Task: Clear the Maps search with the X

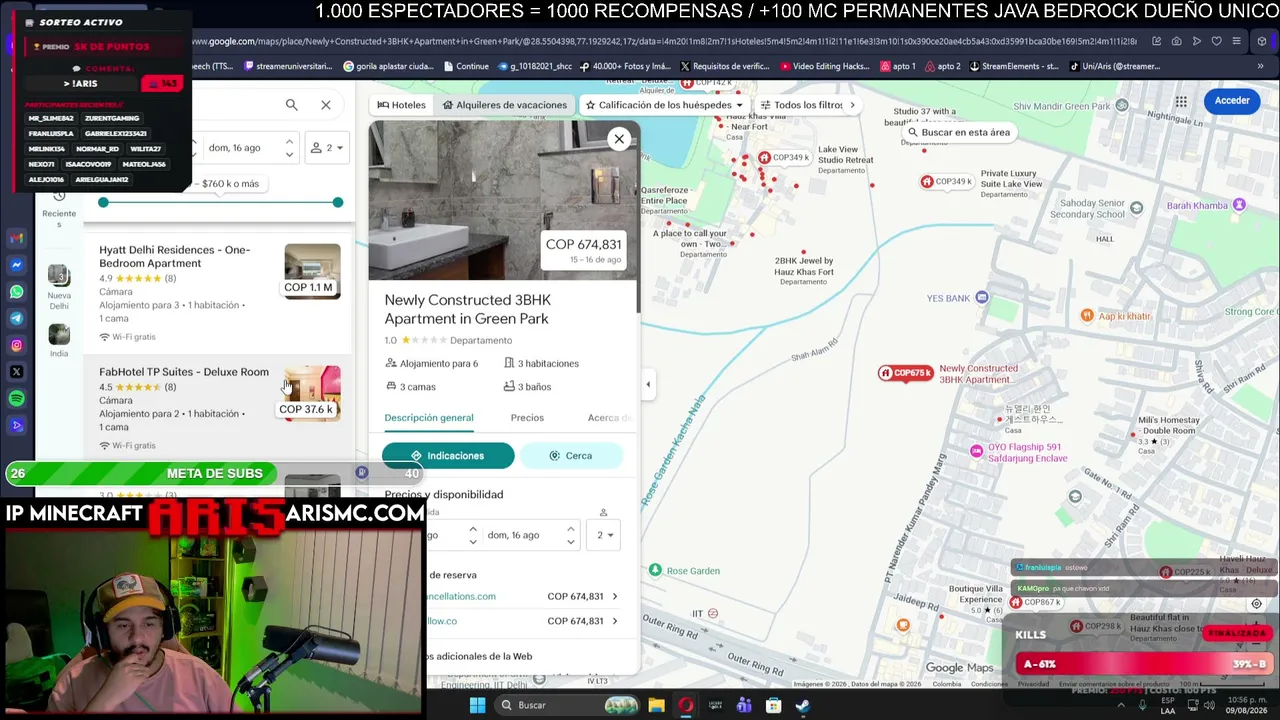Action: pos(326,105)
